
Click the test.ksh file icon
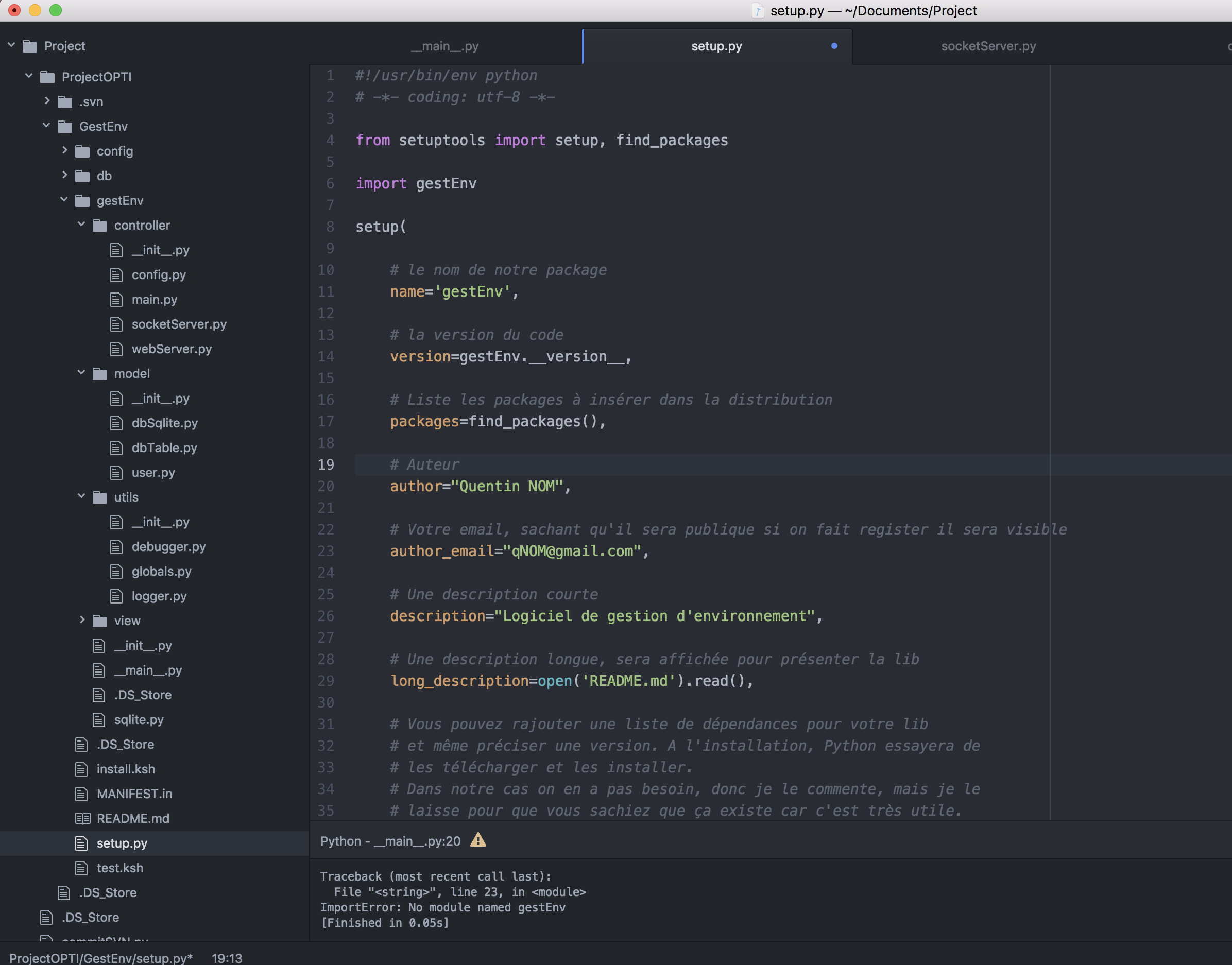(x=81, y=868)
